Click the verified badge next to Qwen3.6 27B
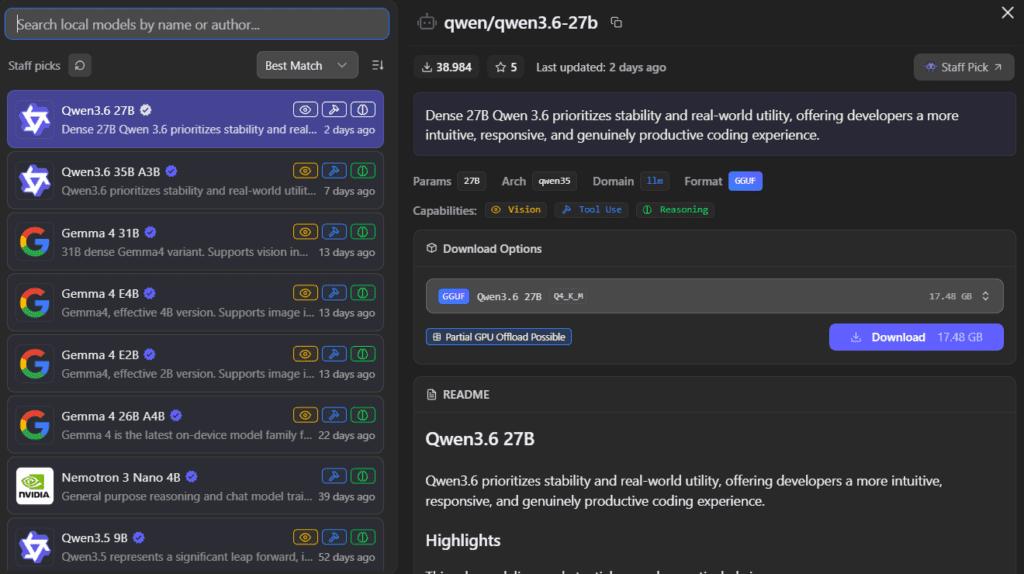1024x574 pixels. click(x=146, y=110)
